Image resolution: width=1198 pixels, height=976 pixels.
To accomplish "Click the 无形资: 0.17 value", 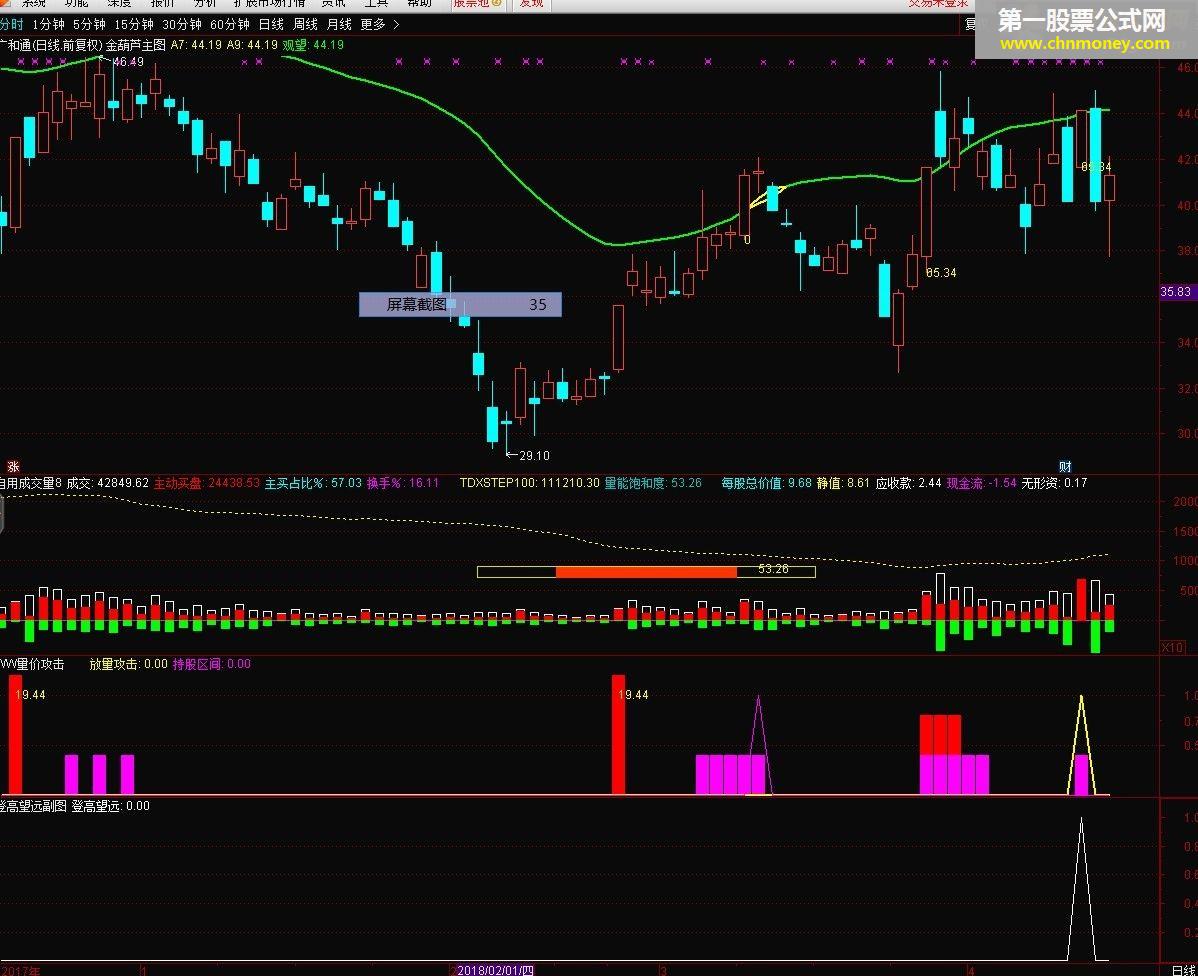I will (x=1054, y=483).
